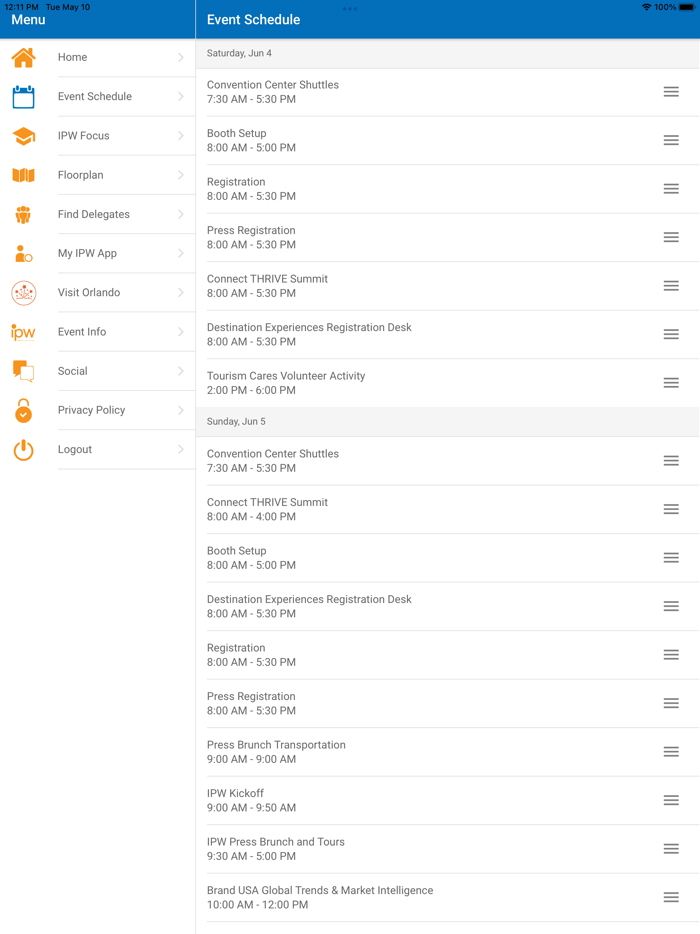Screen dimensions: 700x934
Task: Expand the Event Info chevron arrow
Action: [180, 332]
